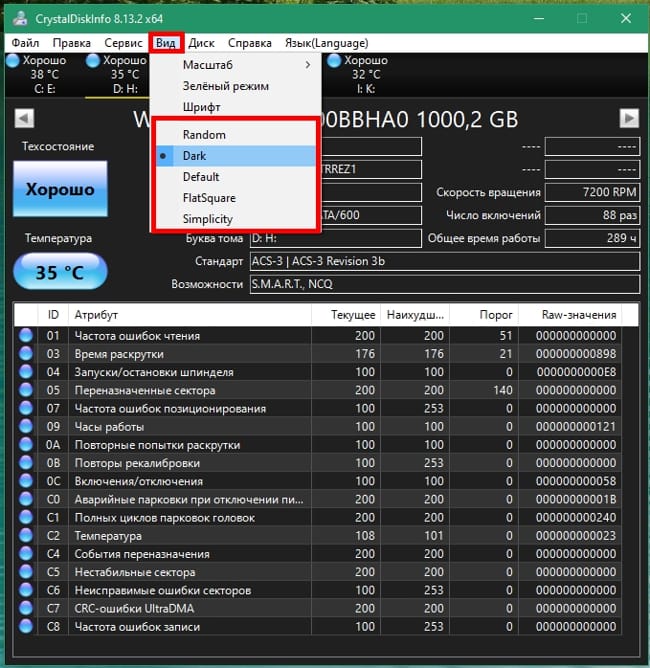The width and height of the screenshot is (650, 668).
Task: Select the D: H: disk status orb
Action: [93, 60]
